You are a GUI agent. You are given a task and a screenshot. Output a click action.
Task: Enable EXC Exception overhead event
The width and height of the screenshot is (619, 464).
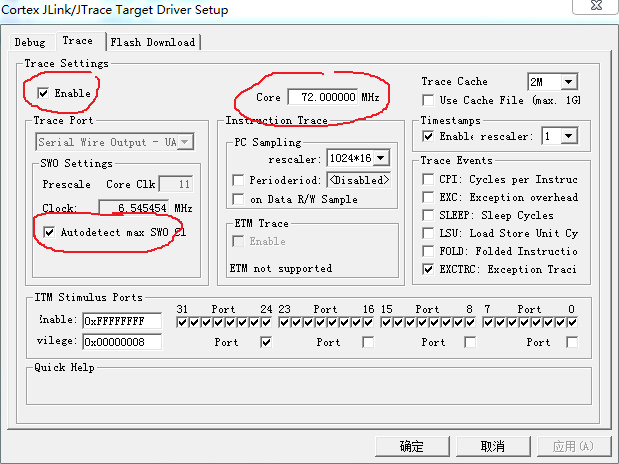(428, 197)
